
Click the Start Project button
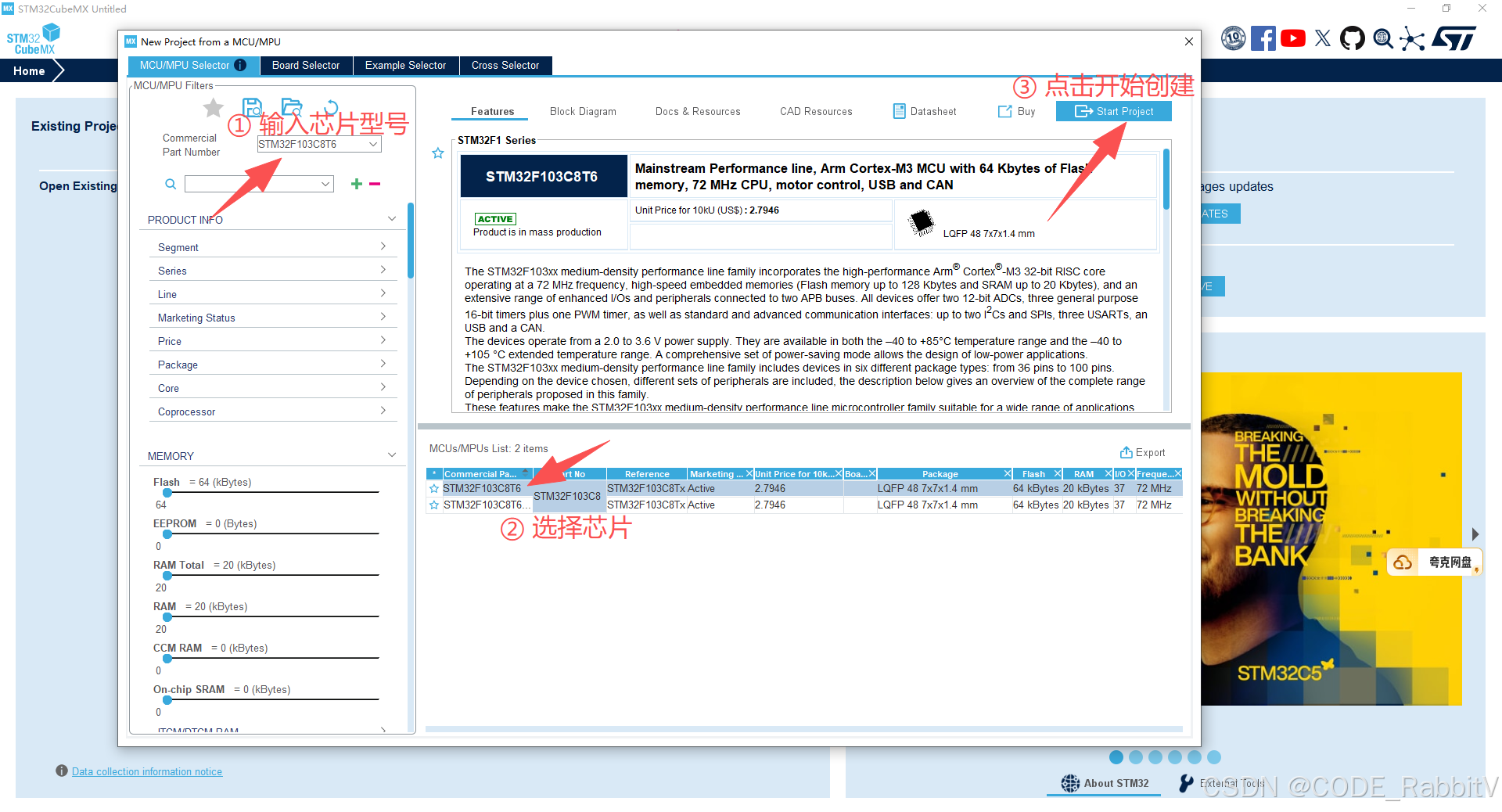pos(1114,111)
